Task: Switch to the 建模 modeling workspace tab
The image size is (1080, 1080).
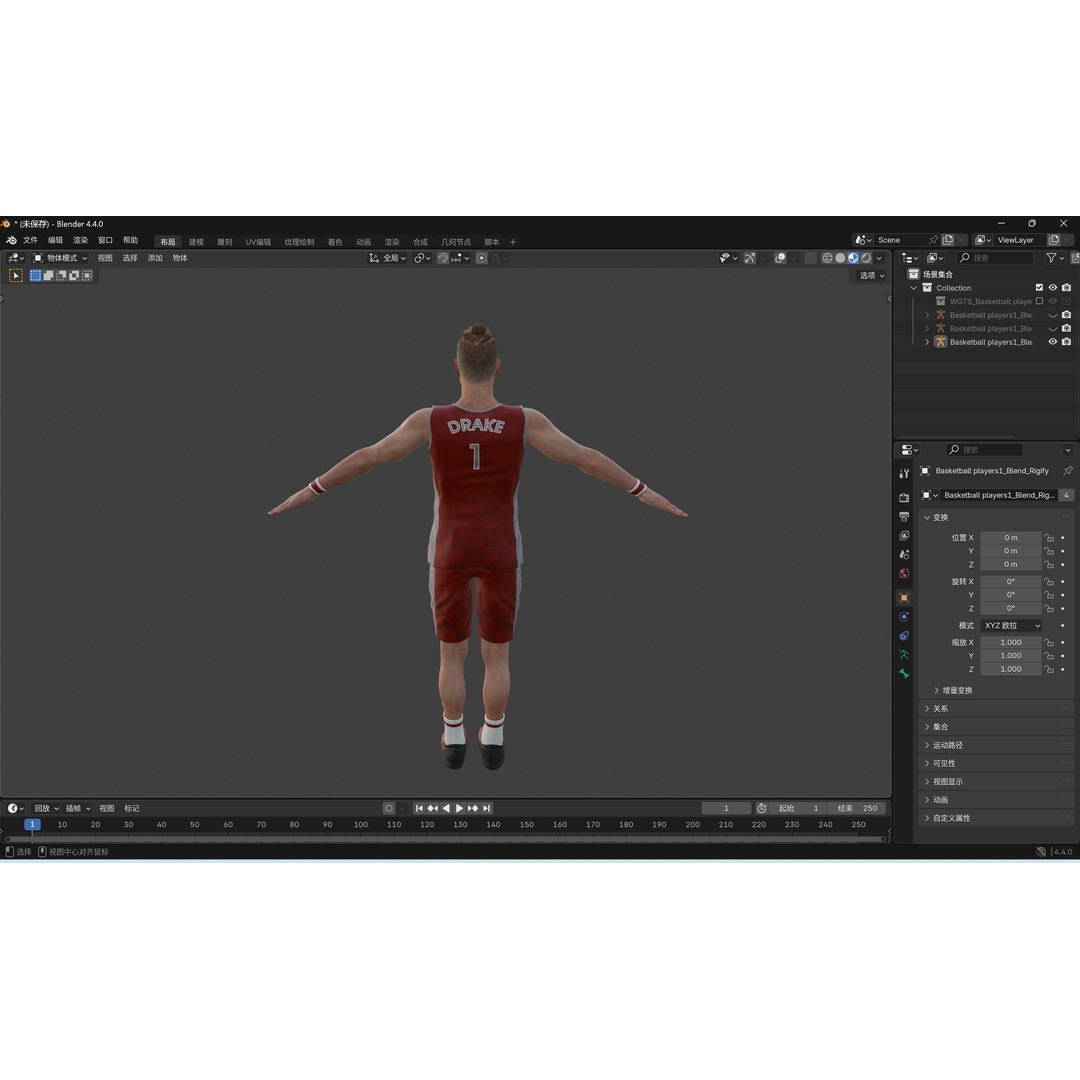Action: 196,242
